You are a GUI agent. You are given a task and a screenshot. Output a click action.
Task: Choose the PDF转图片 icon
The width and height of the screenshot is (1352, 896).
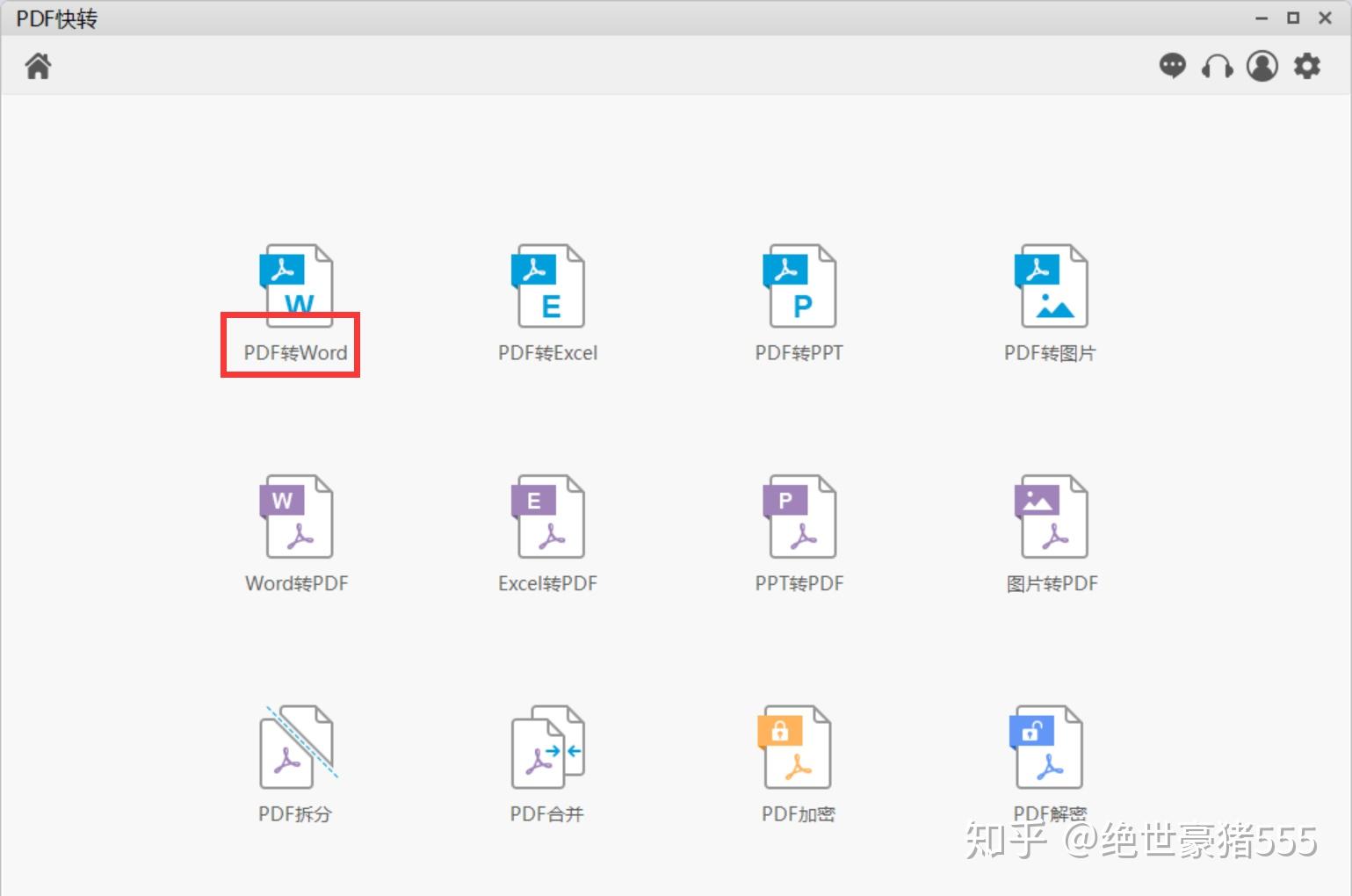[x=1051, y=285]
